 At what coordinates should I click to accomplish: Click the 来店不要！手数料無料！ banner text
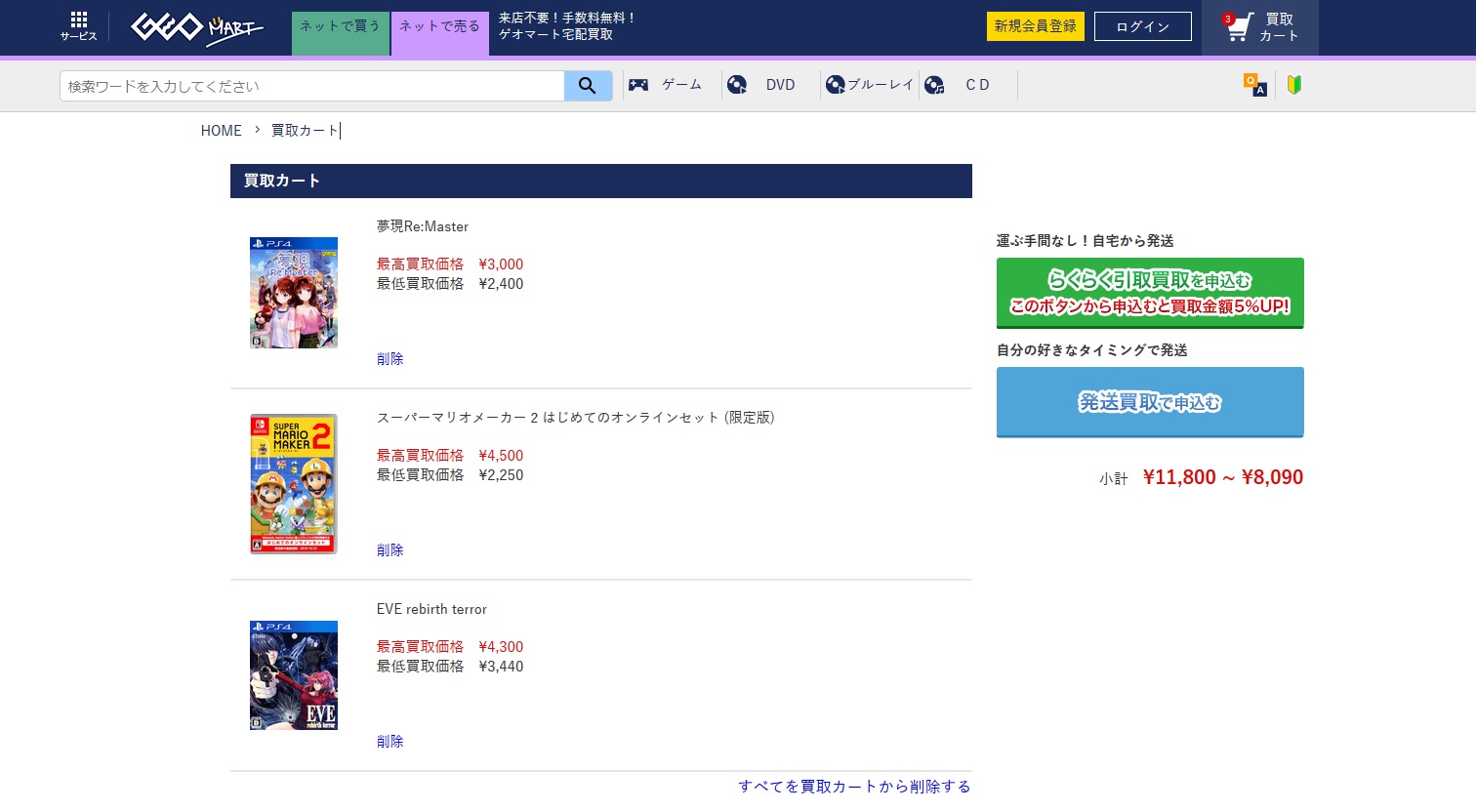tap(567, 19)
